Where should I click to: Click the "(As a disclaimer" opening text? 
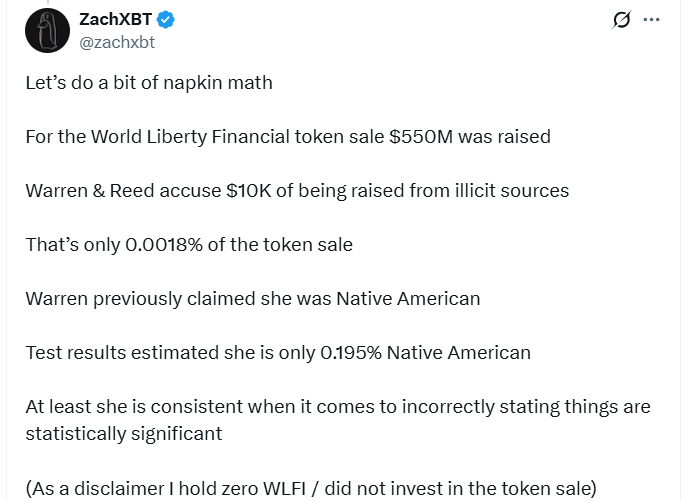(x=87, y=488)
